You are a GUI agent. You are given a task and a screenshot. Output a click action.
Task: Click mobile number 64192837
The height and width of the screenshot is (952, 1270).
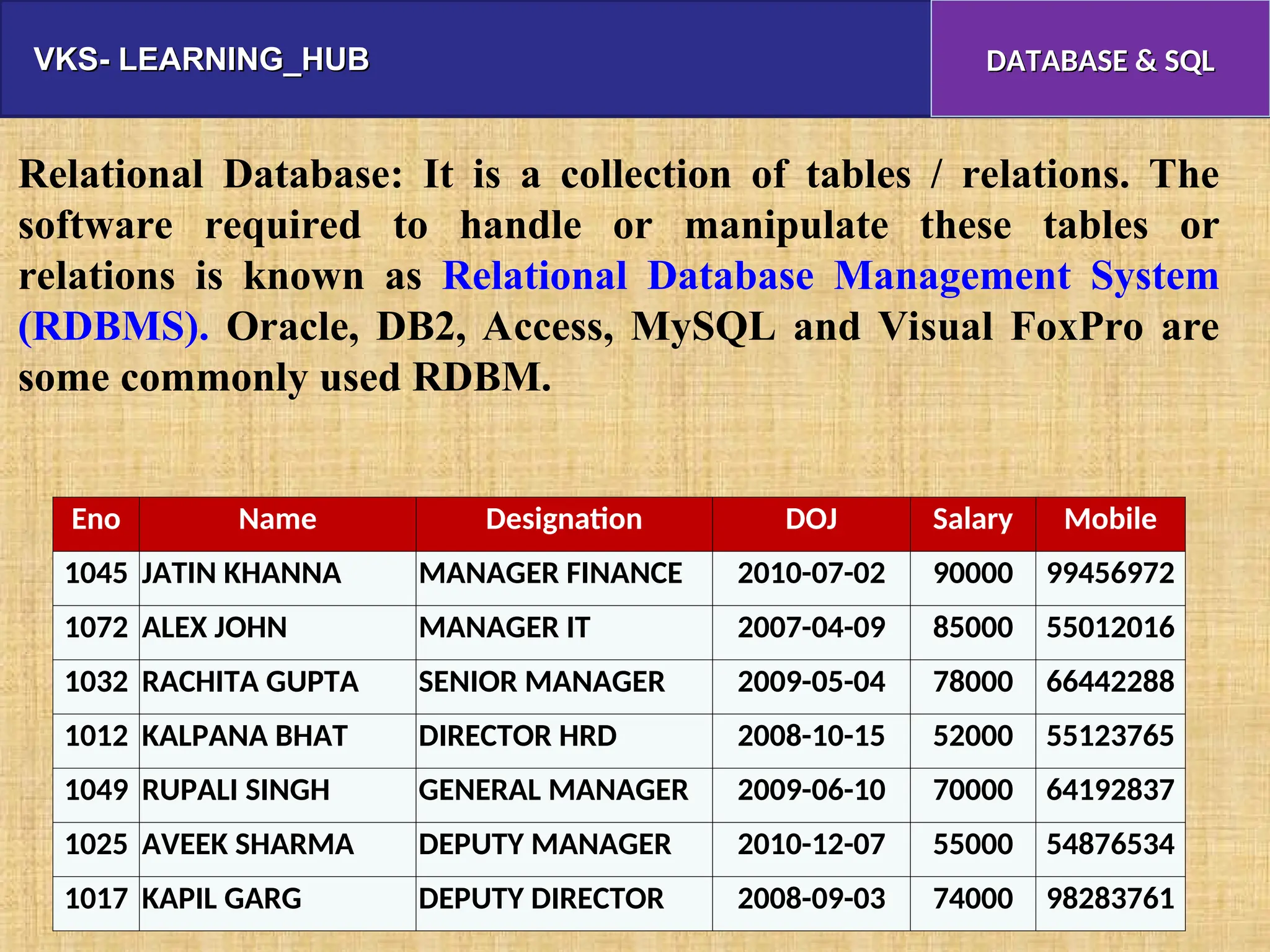click(x=1110, y=790)
